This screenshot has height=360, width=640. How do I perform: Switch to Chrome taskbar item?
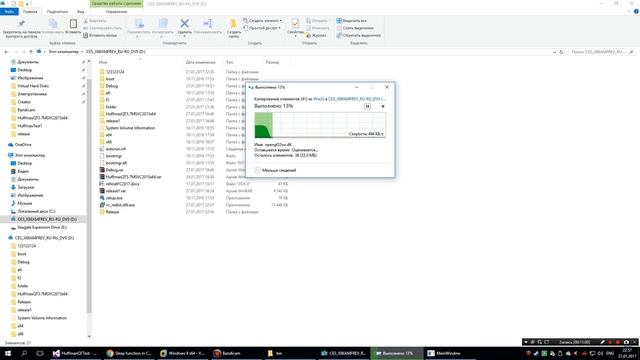coord(129,353)
